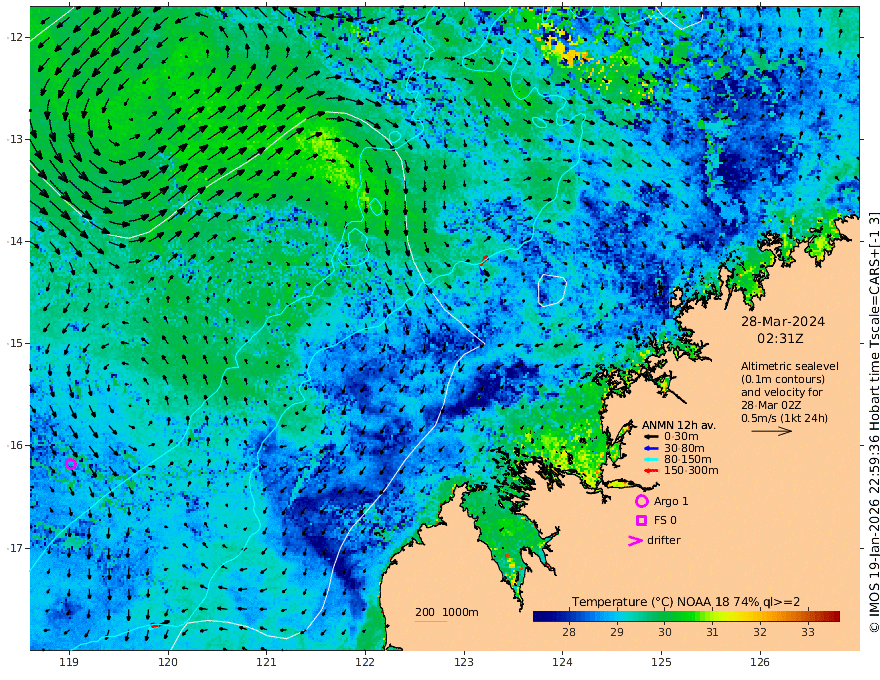Click the temperature color bar at 33
This screenshot has width=880, height=680.
point(808,616)
